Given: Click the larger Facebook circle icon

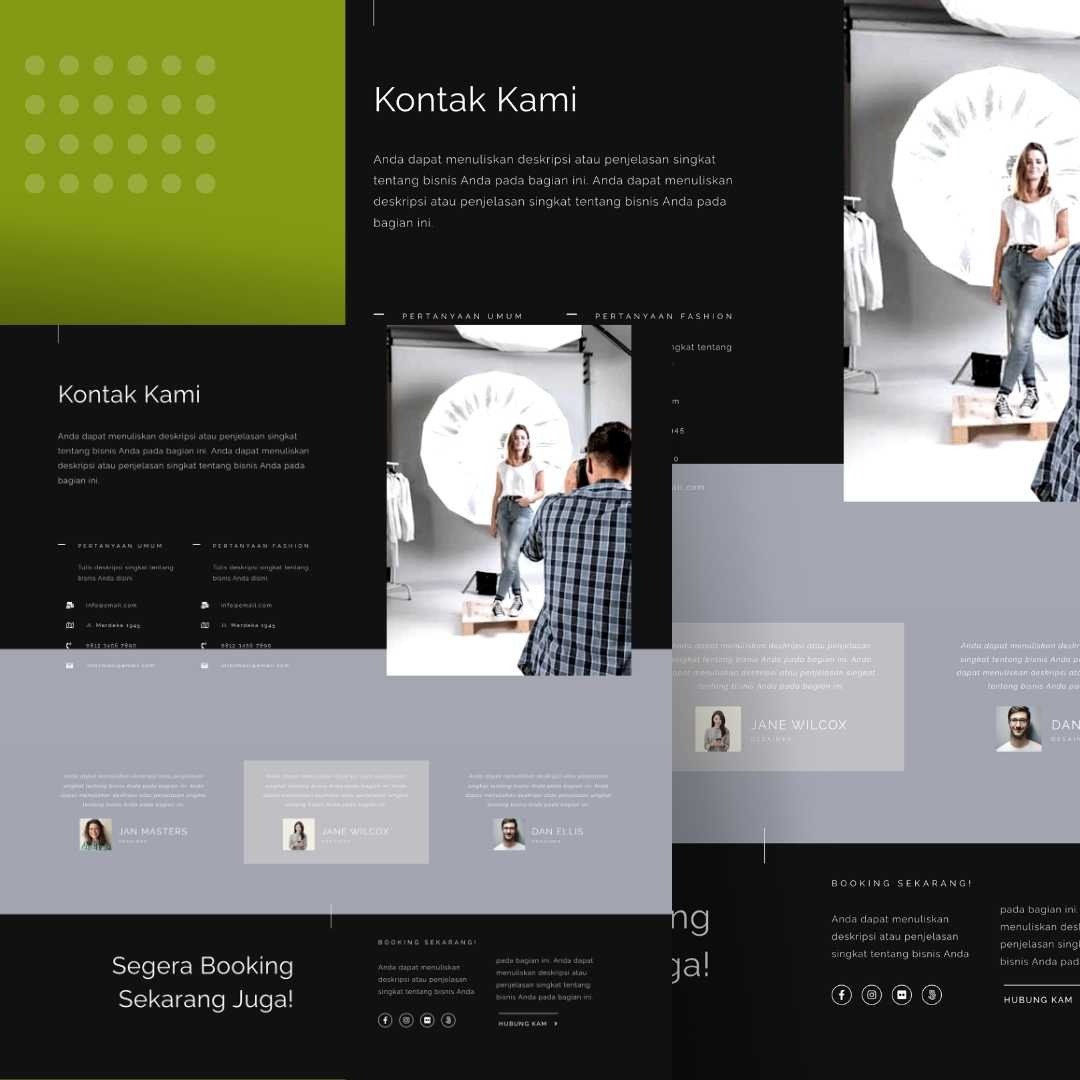Looking at the screenshot, I should click(842, 995).
